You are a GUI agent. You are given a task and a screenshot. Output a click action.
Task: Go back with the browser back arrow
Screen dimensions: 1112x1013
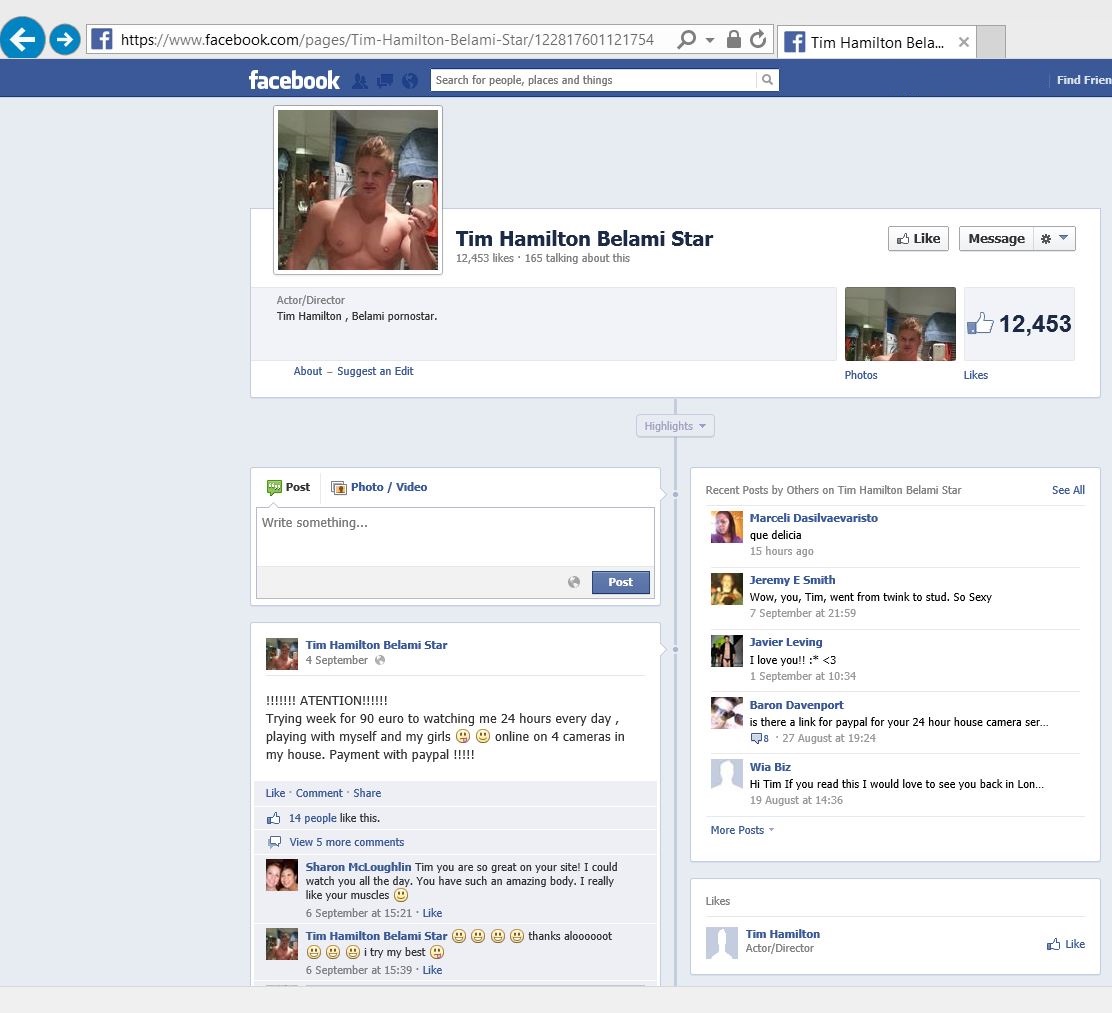[23, 38]
